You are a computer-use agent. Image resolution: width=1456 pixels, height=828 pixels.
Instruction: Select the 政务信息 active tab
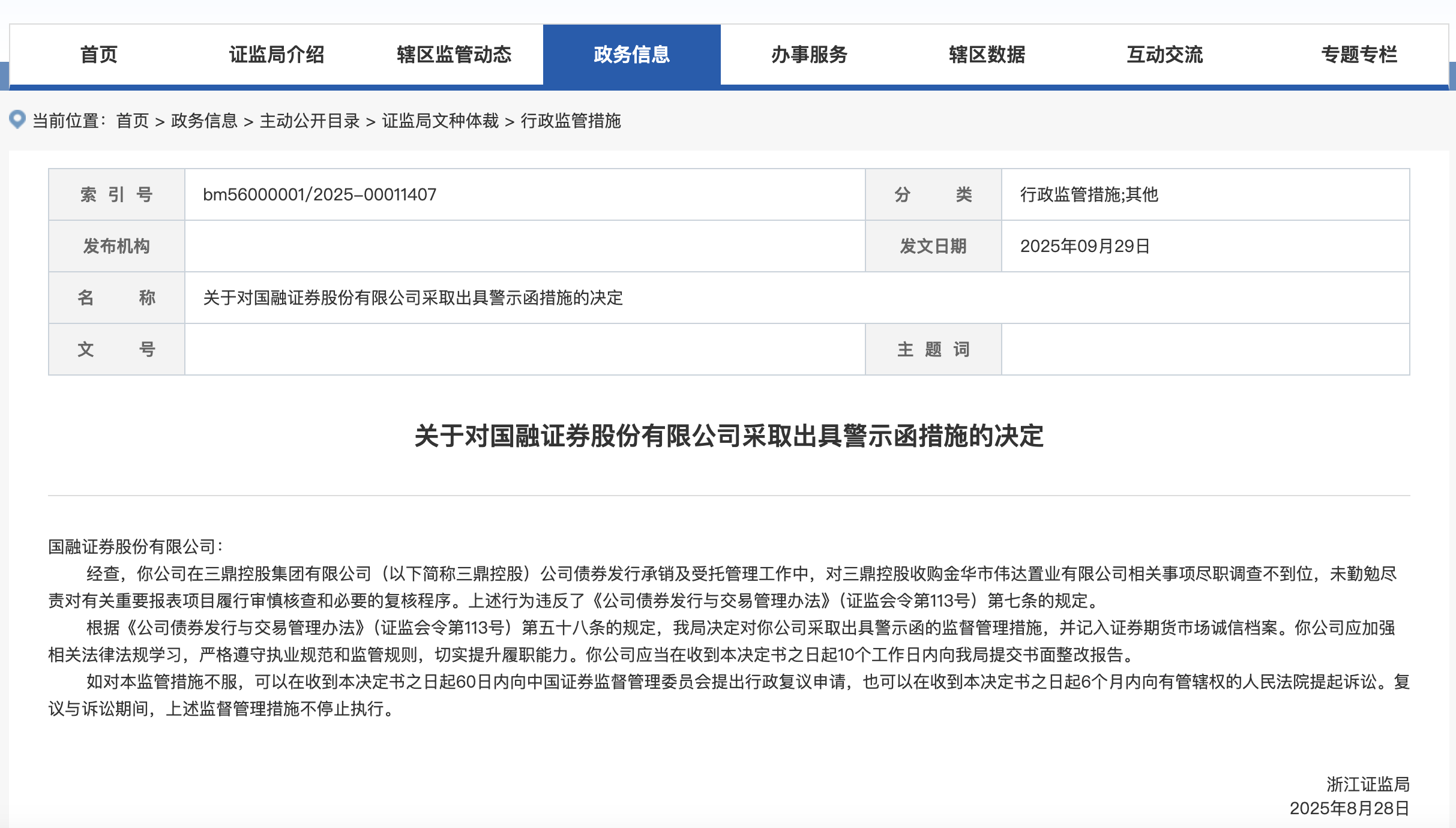point(631,55)
